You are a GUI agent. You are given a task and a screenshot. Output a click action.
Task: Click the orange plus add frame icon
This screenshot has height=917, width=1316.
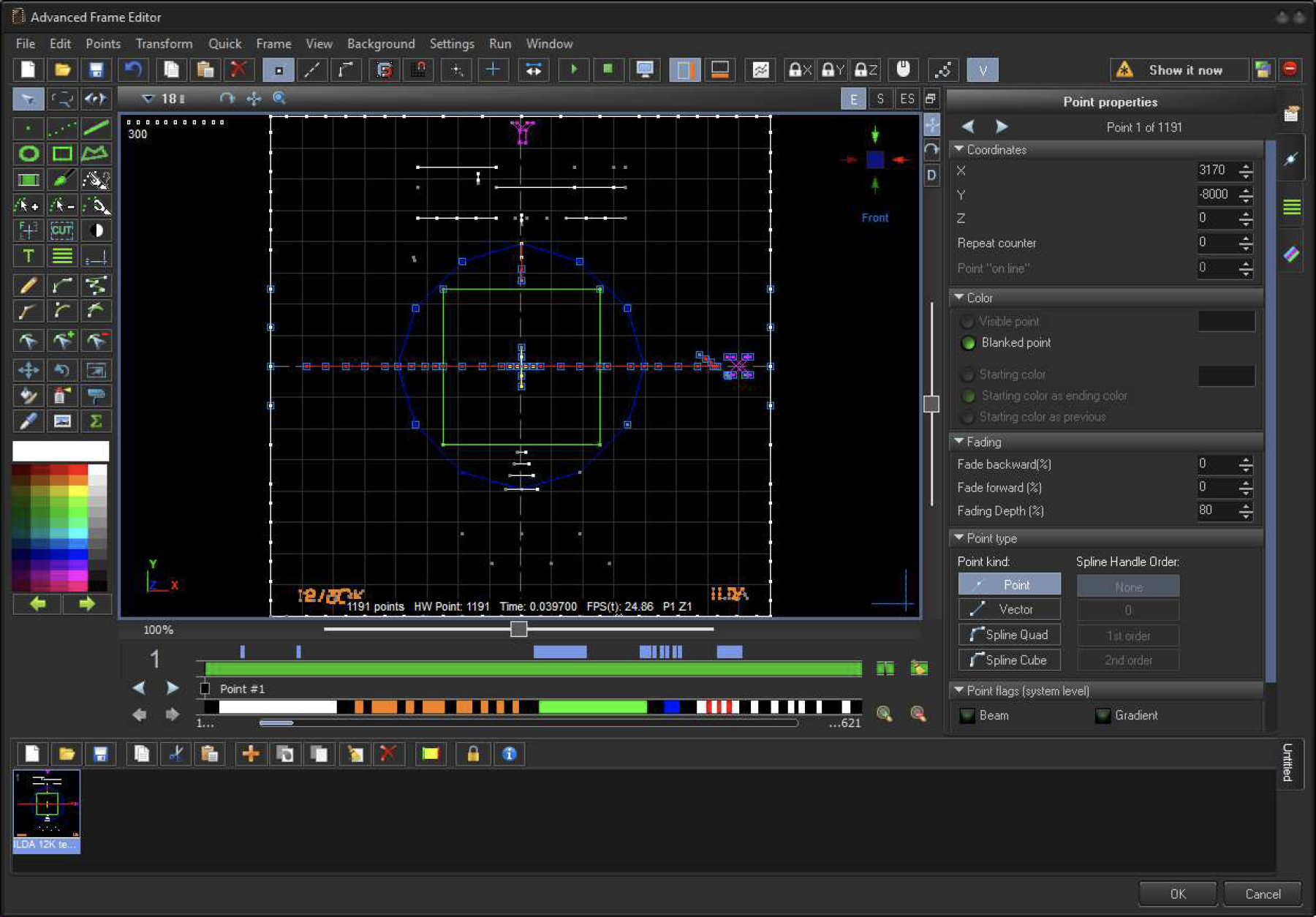[251, 754]
